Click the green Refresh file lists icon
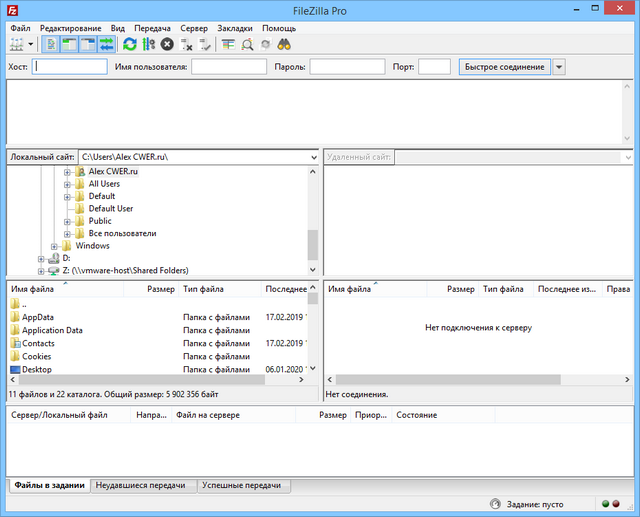Viewport: 640px width, 517px height. (130, 44)
